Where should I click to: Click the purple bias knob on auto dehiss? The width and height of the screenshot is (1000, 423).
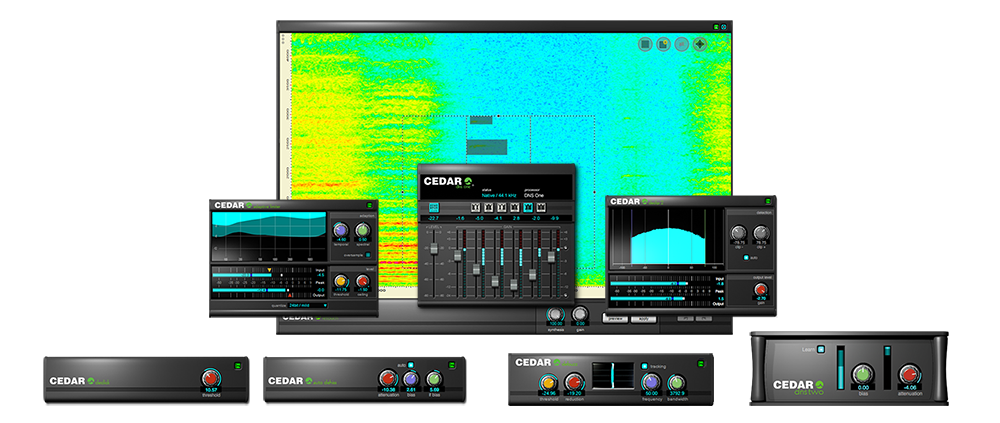411,378
